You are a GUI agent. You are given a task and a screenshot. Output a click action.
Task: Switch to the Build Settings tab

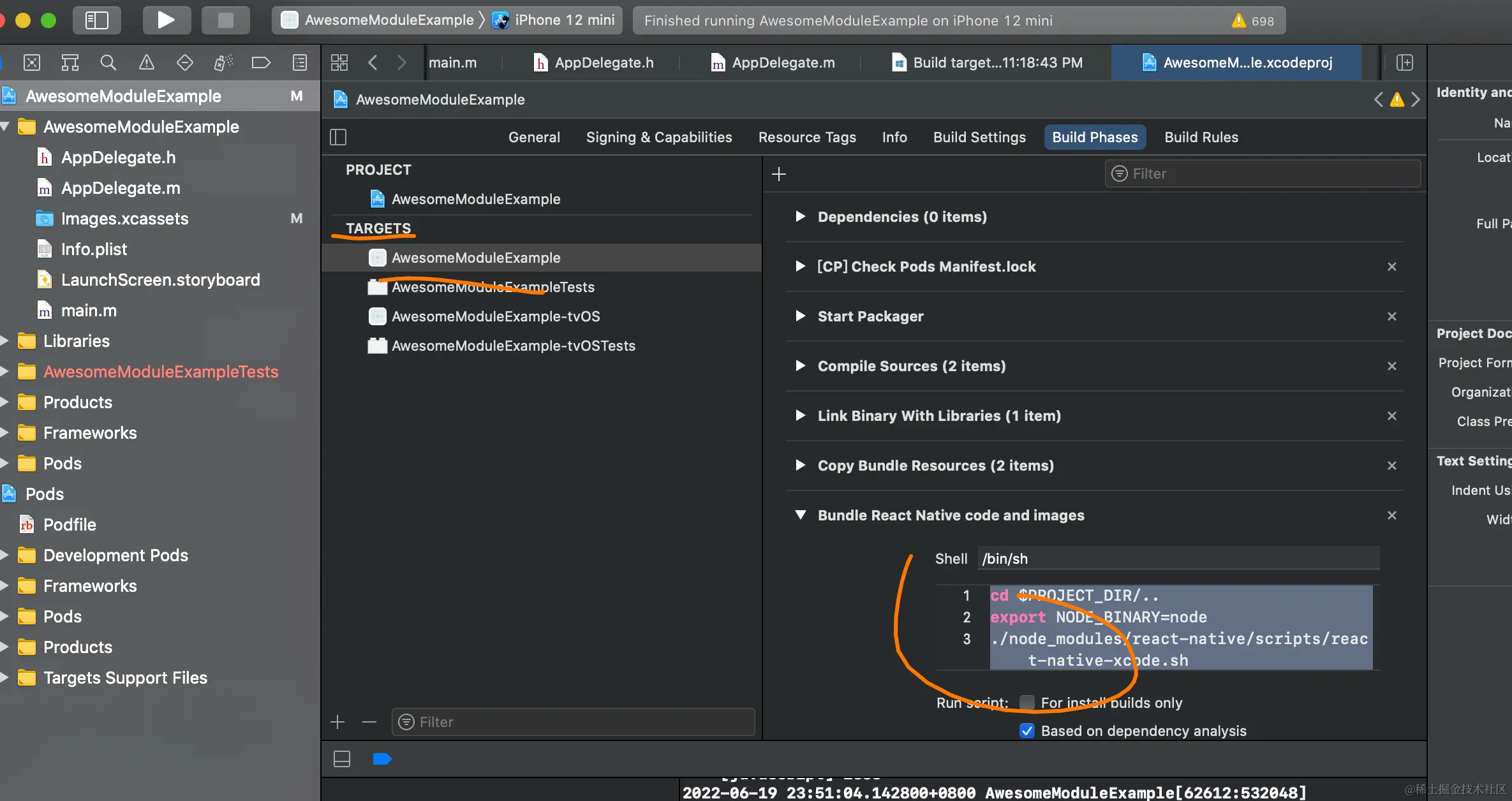979,137
